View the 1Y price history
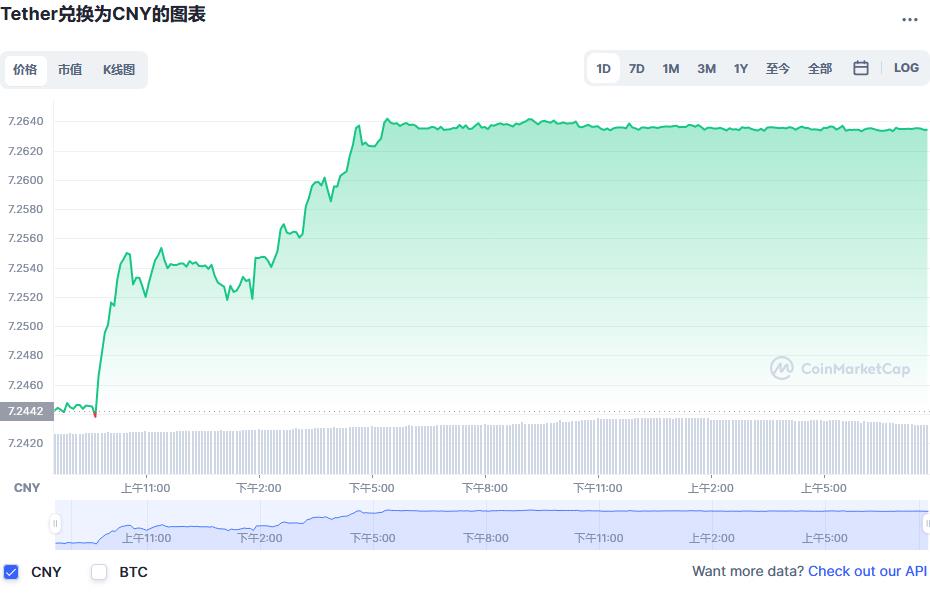 click(x=740, y=67)
